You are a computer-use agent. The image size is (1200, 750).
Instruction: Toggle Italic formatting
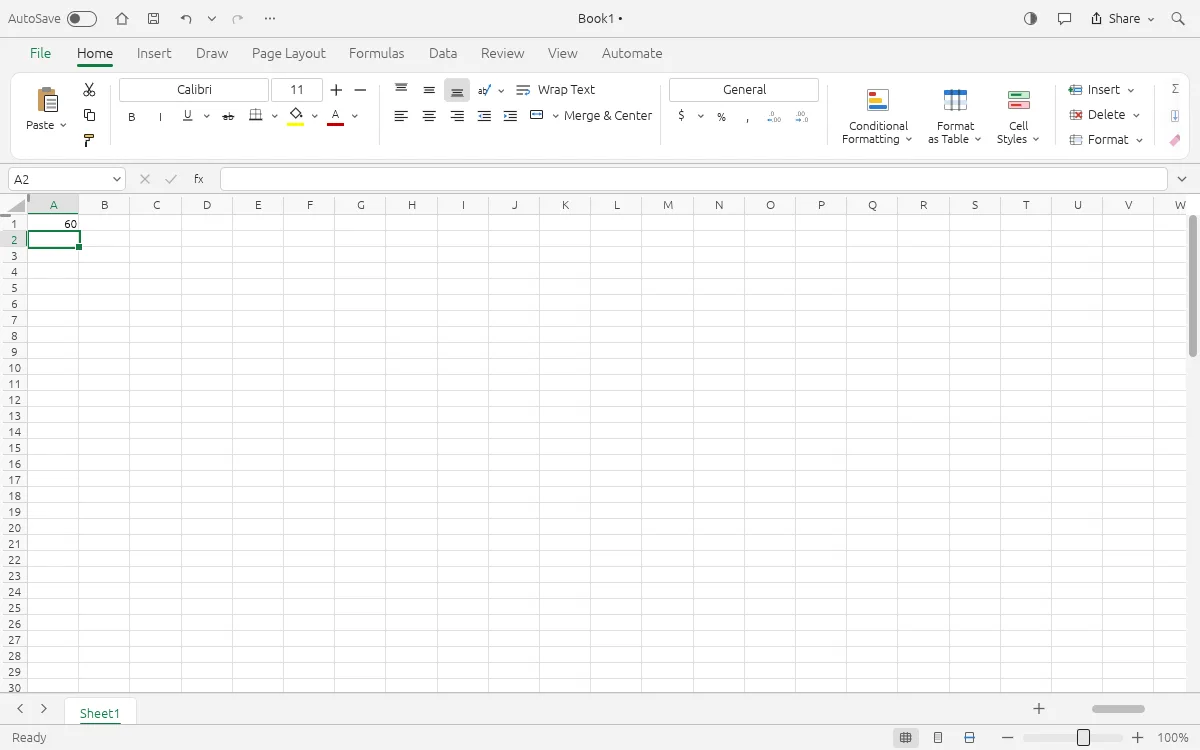[160, 117]
